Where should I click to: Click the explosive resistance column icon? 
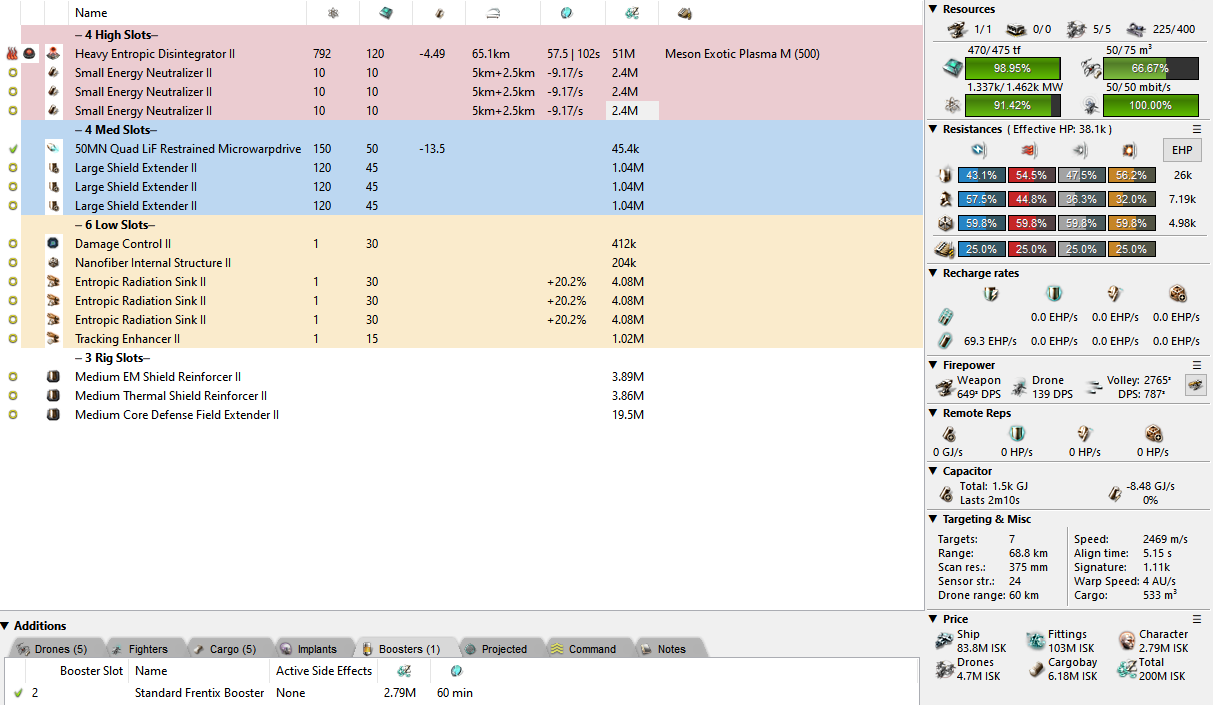pos(1130,151)
